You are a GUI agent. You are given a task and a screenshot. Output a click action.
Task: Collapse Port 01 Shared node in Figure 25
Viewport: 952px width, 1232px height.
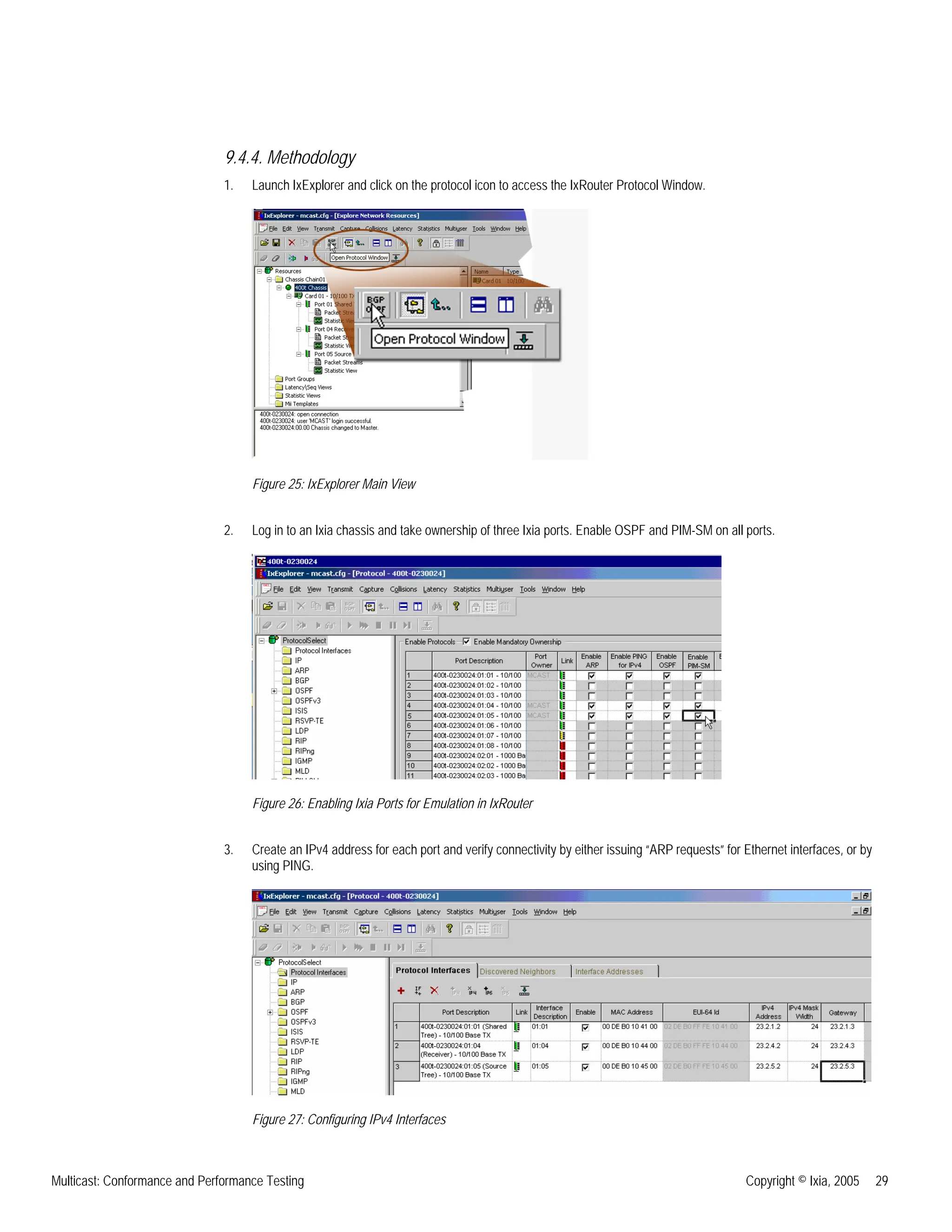[x=299, y=304]
